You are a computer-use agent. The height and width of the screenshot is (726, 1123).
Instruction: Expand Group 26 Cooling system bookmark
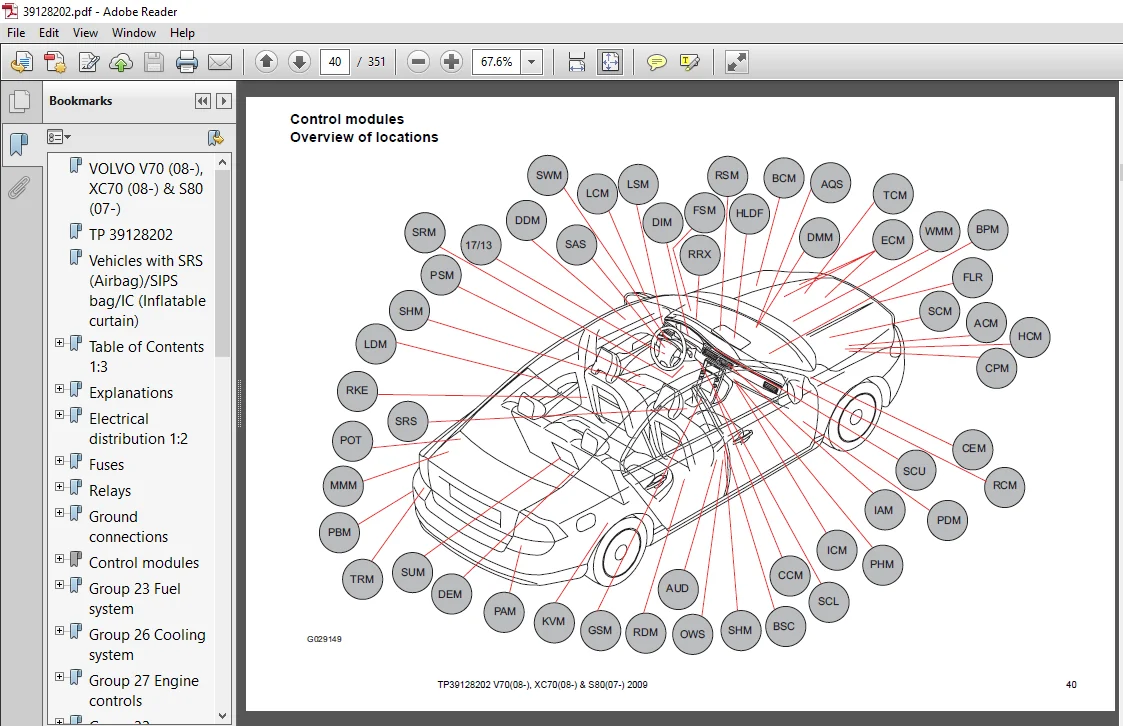point(60,631)
